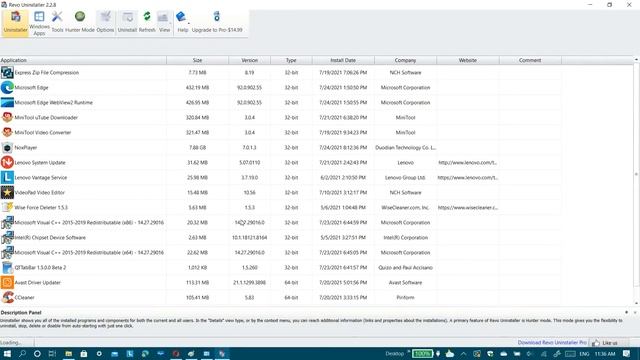
Task: Select the Lenovo Vantage Service icon
Action: (7, 178)
